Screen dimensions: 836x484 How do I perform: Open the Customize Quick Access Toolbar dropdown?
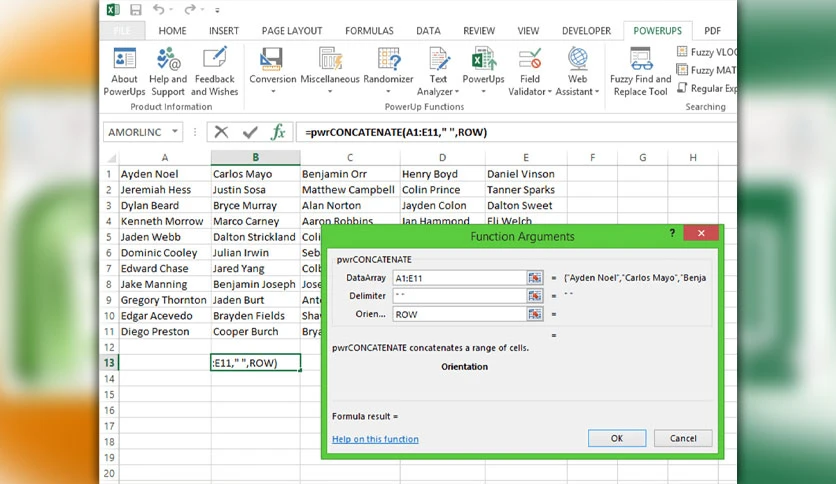(x=218, y=10)
